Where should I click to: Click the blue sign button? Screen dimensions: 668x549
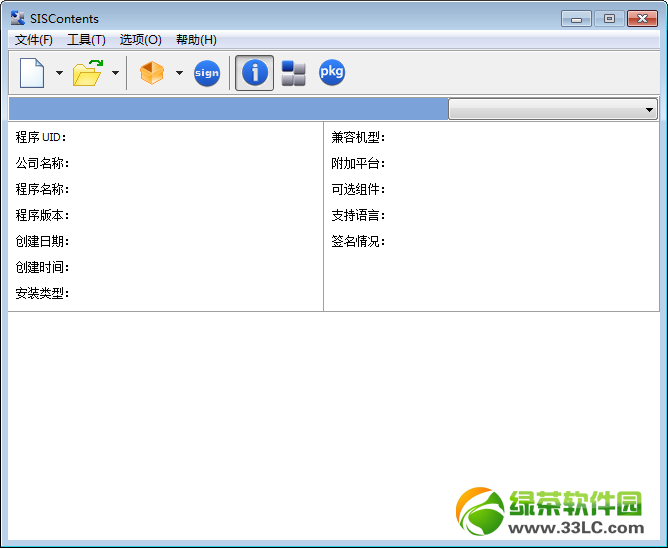207,73
